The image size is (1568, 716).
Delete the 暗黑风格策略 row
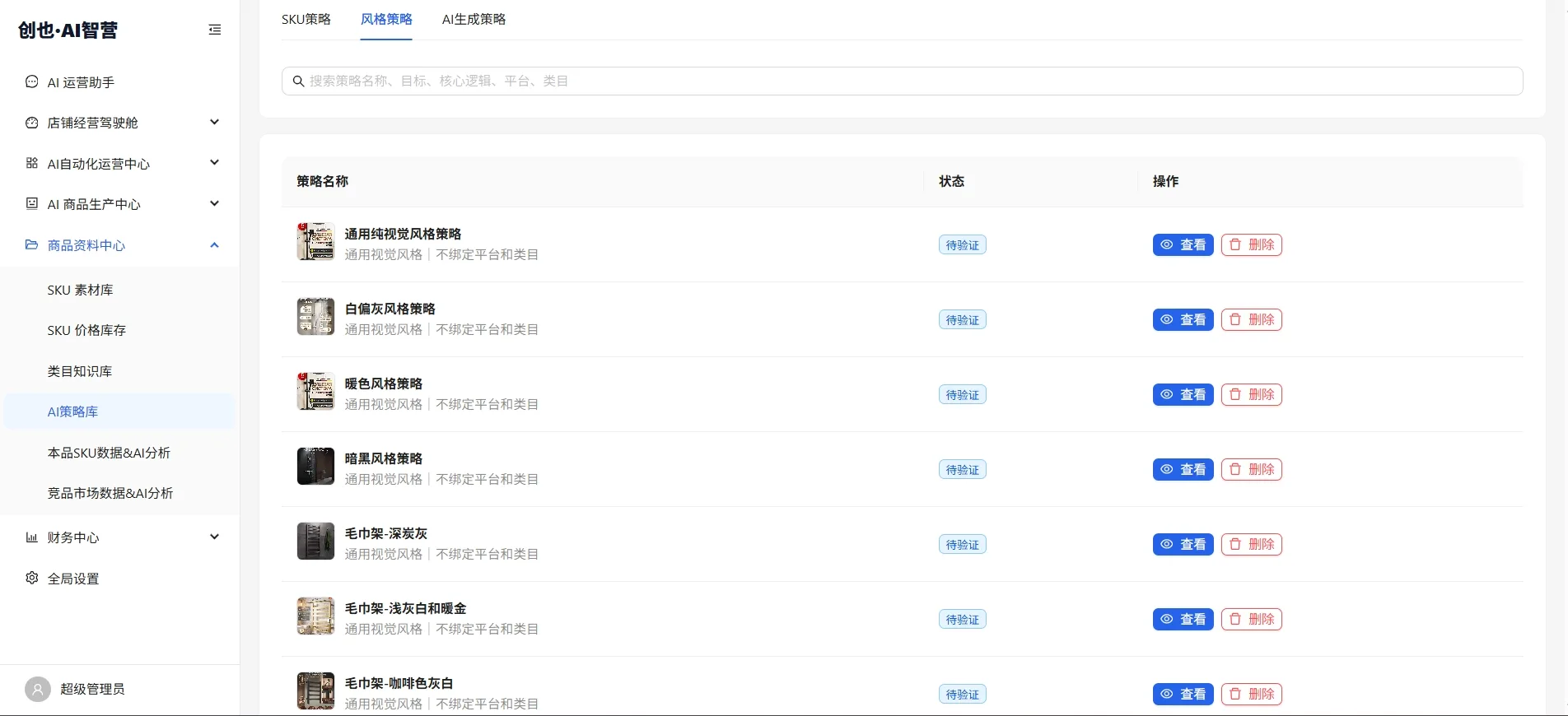pyautogui.click(x=1251, y=469)
